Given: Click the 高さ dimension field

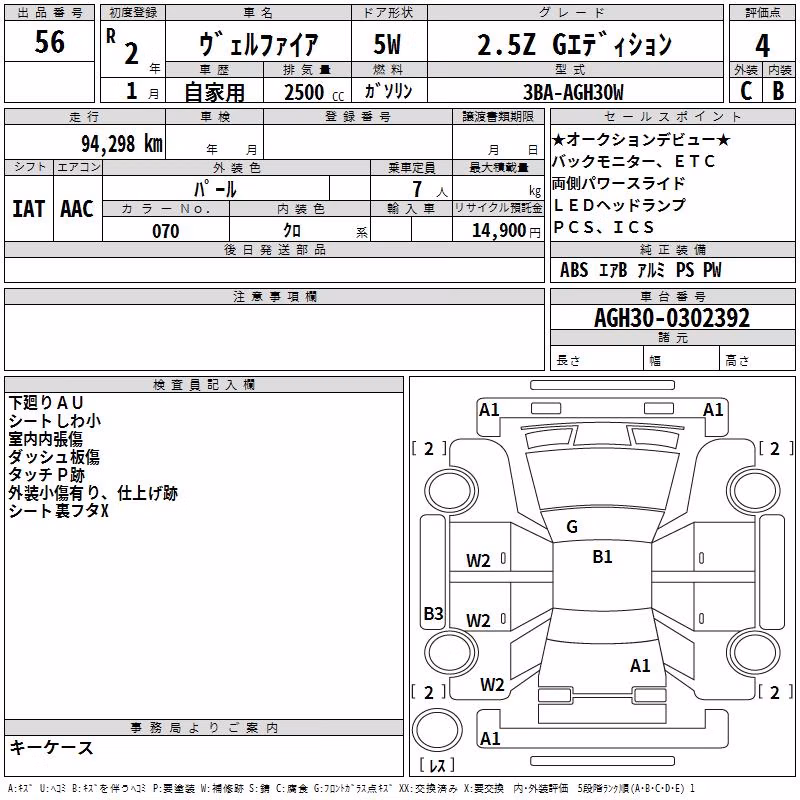Looking at the screenshot, I should click(x=757, y=358).
